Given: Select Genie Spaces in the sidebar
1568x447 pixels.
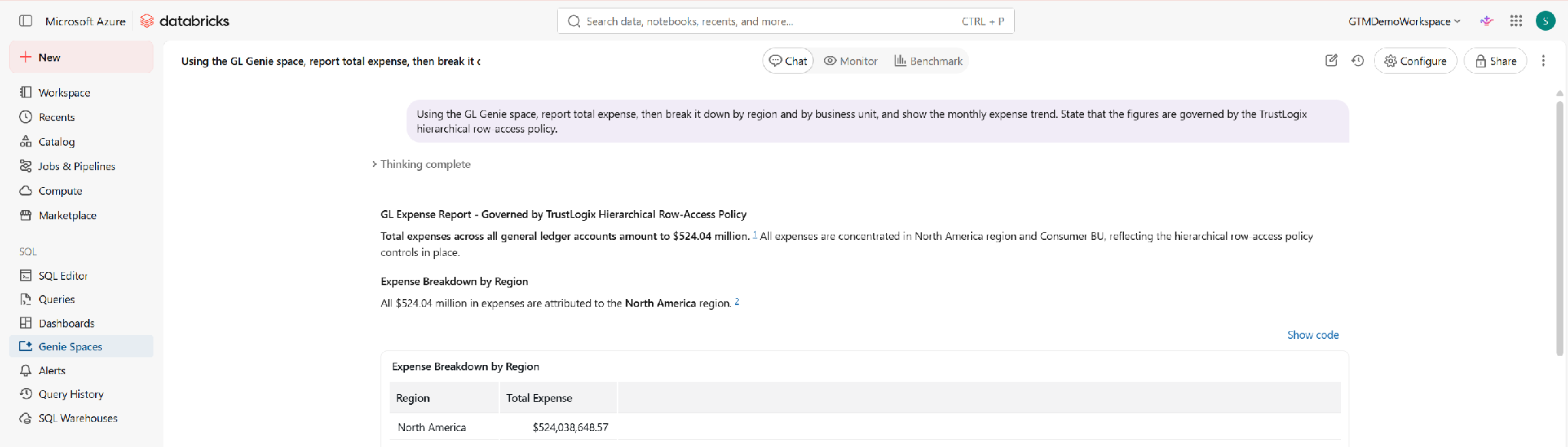Looking at the screenshot, I should click(81, 347).
